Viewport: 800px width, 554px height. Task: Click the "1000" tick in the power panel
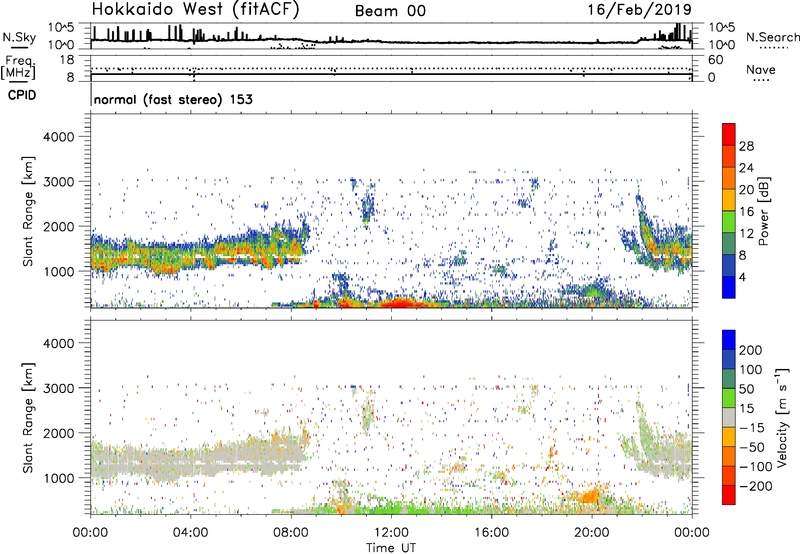59,271
